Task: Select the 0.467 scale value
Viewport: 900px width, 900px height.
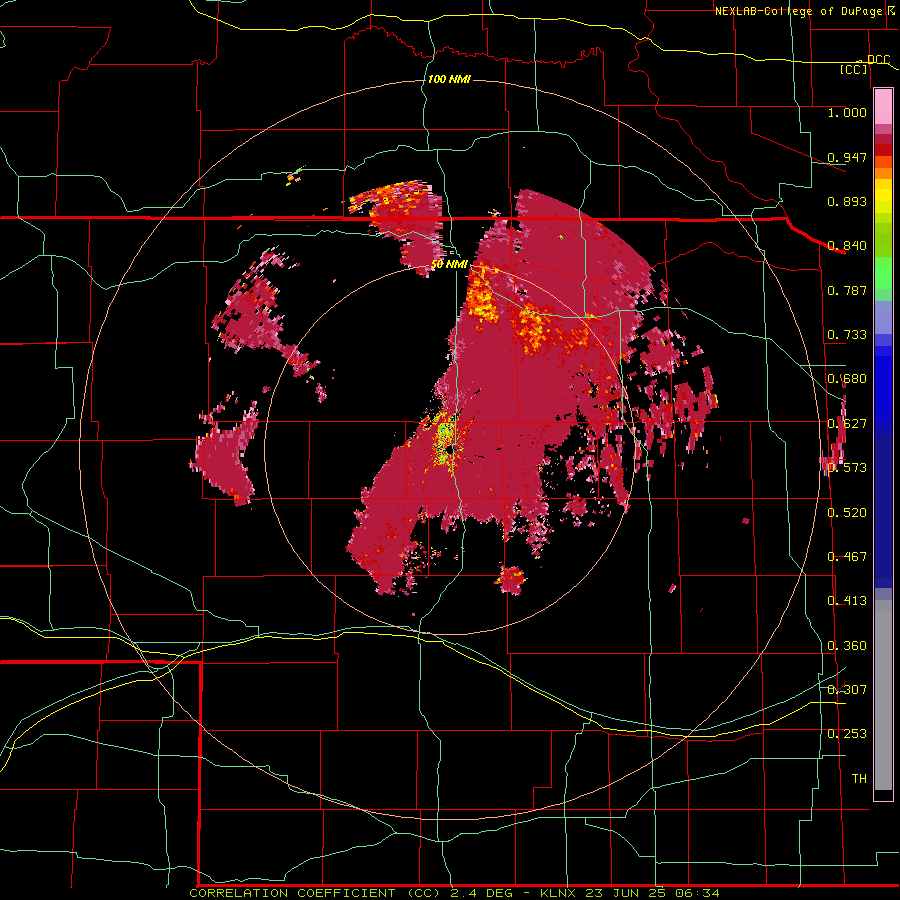Action: (x=847, y=556)
